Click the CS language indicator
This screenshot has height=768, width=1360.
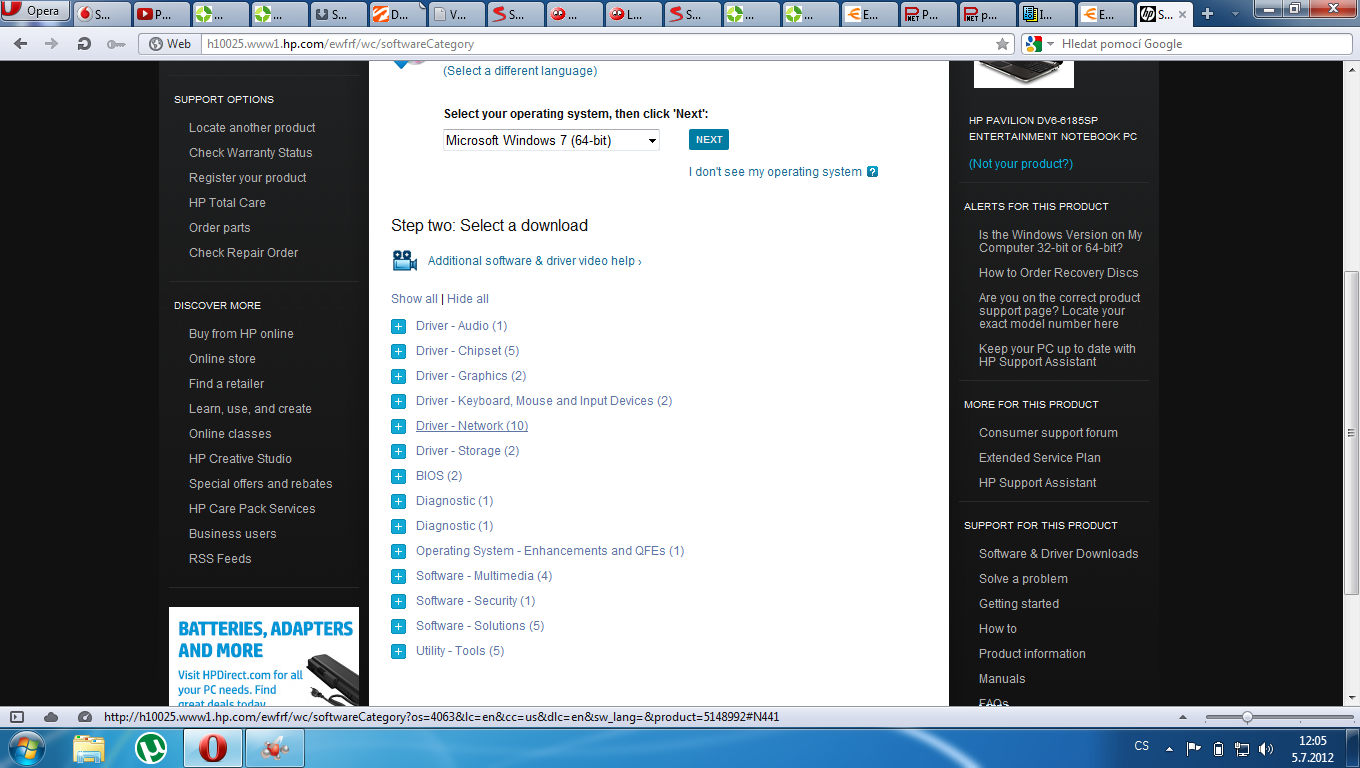point(1142,747)
